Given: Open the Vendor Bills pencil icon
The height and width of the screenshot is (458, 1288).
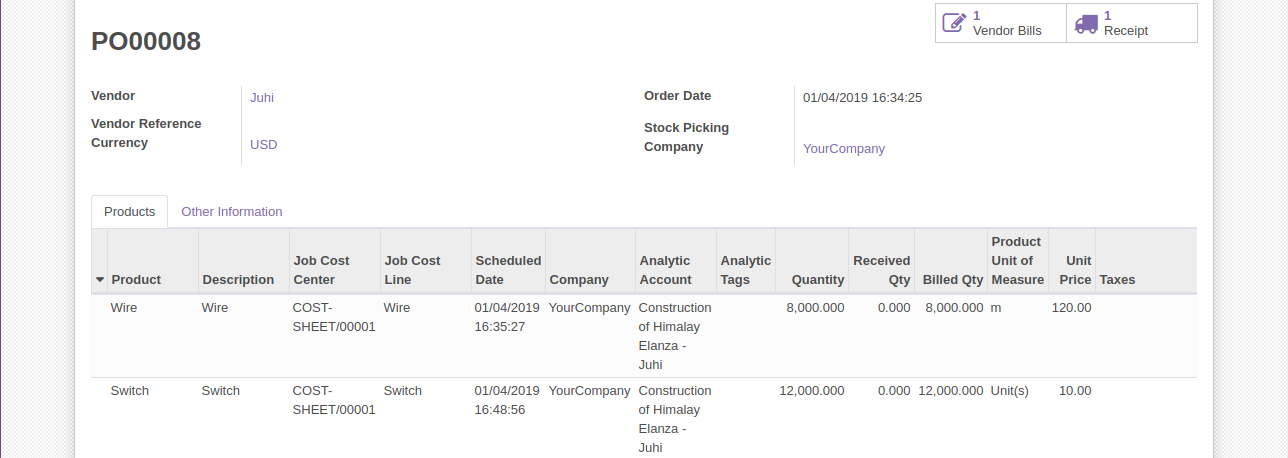Looking at the screenshot, I should coord(955,23).
